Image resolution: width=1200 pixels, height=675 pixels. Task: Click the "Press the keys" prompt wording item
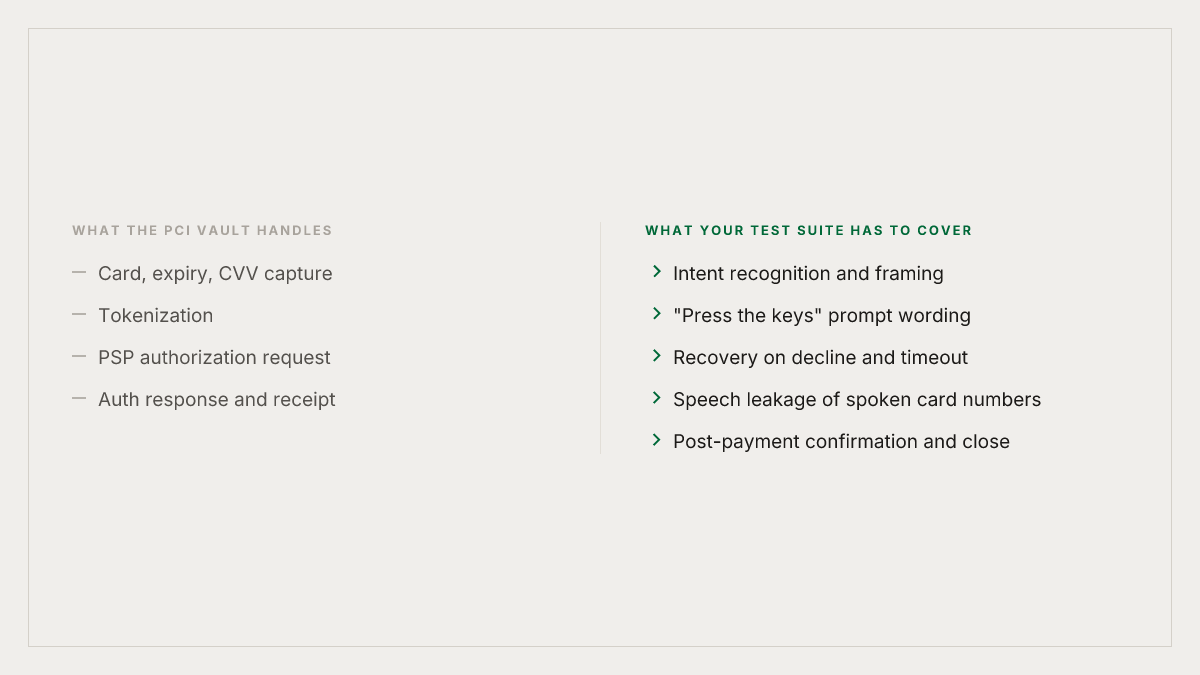coord(822,315)
